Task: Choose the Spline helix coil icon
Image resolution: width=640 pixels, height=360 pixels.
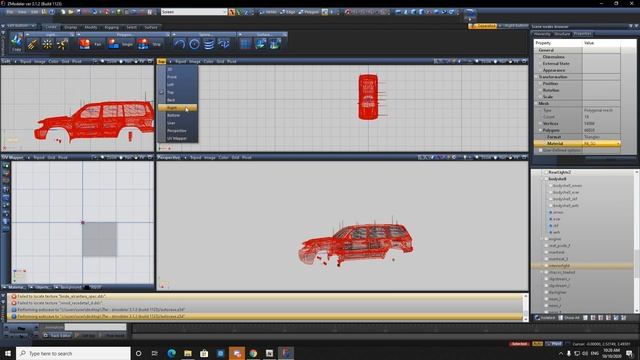Action: point(209,44)
